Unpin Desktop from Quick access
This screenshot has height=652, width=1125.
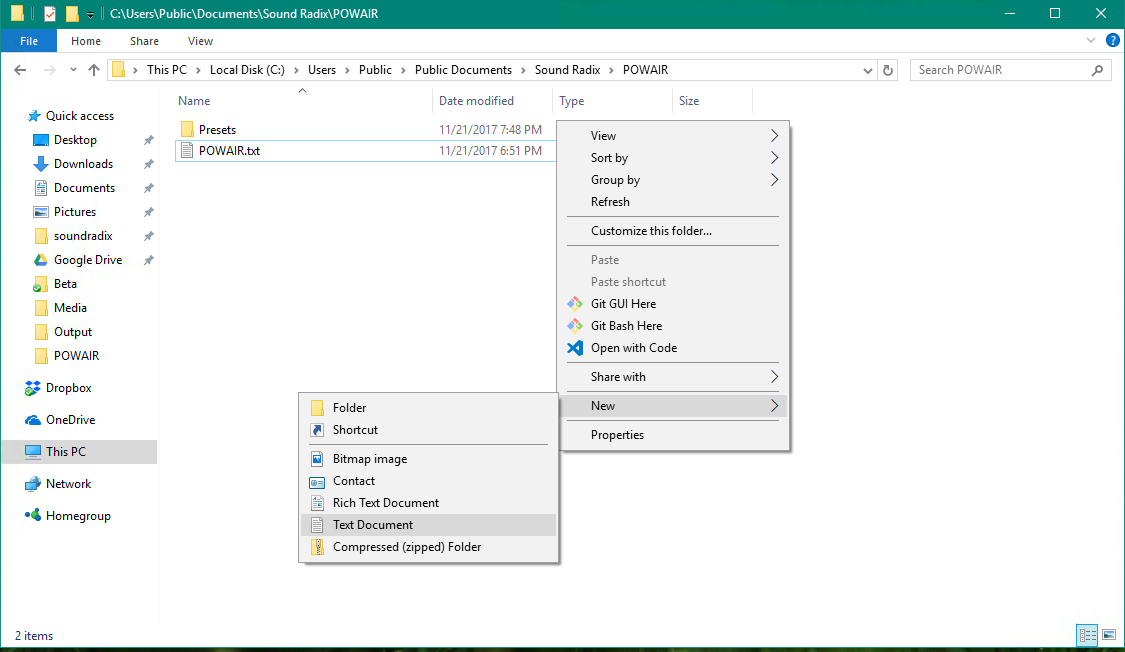pyautogui.click(x=149, y=141)
